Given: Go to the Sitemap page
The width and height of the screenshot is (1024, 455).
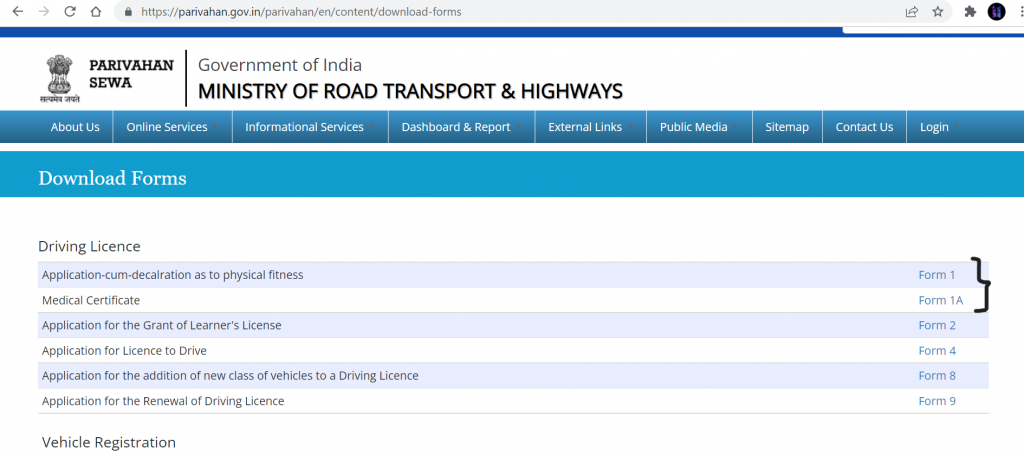Looking at the screenshot, I should click(786, 127).
